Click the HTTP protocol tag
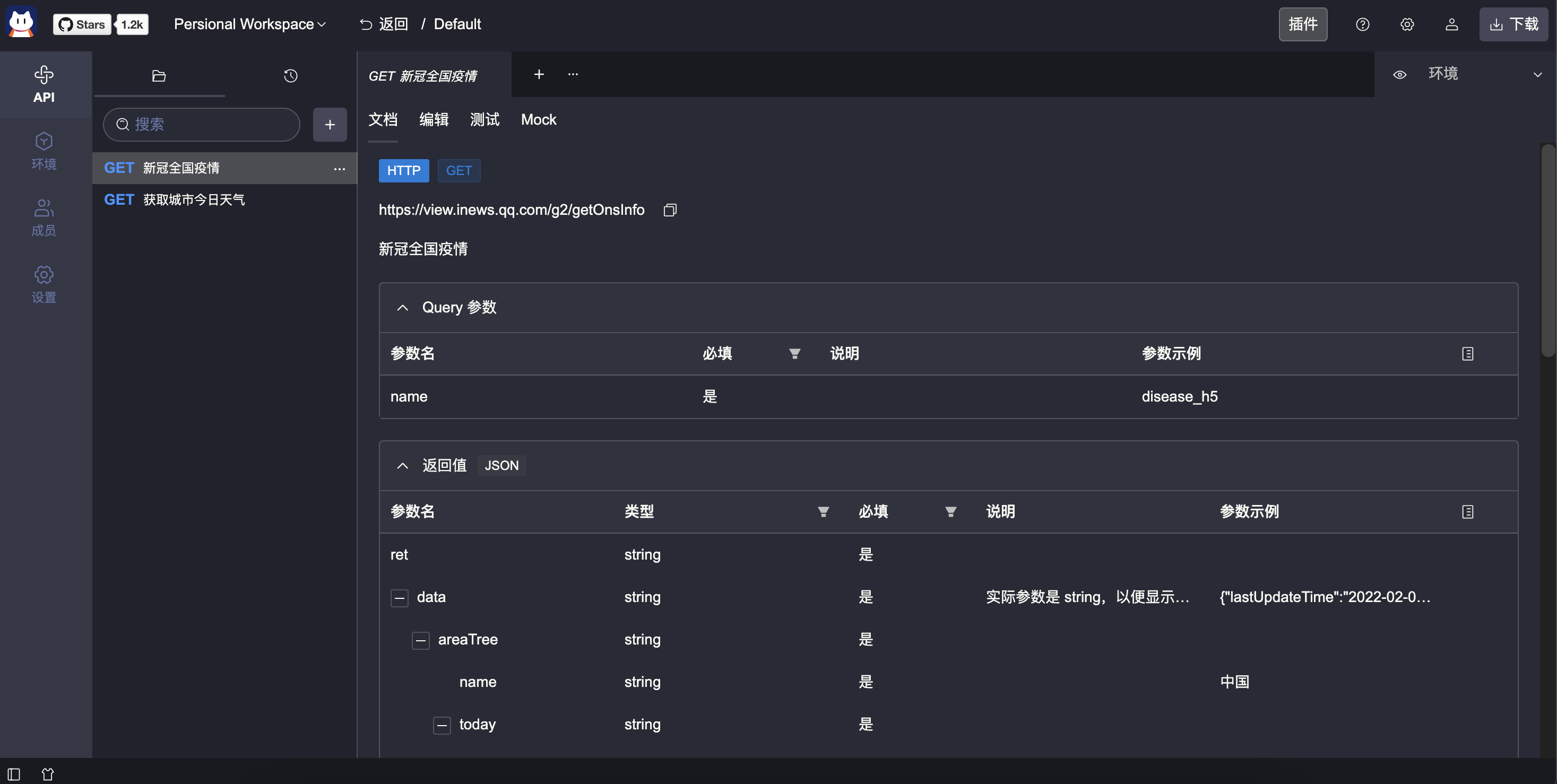Image resolution: width=1557 pixels, height=784 pixels. pos(404,170)
